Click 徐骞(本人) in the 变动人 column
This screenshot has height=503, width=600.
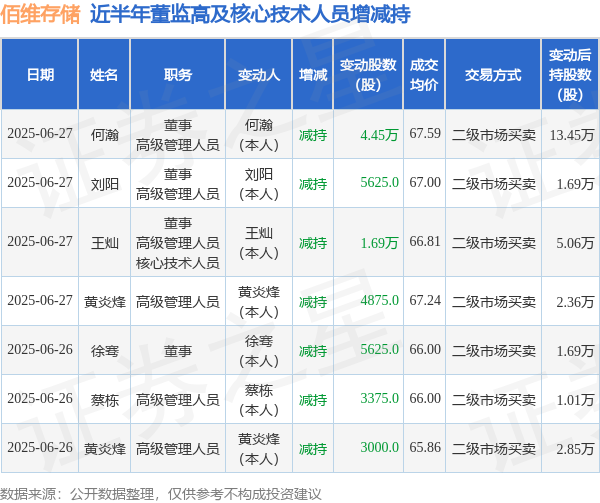click(259, 351)
